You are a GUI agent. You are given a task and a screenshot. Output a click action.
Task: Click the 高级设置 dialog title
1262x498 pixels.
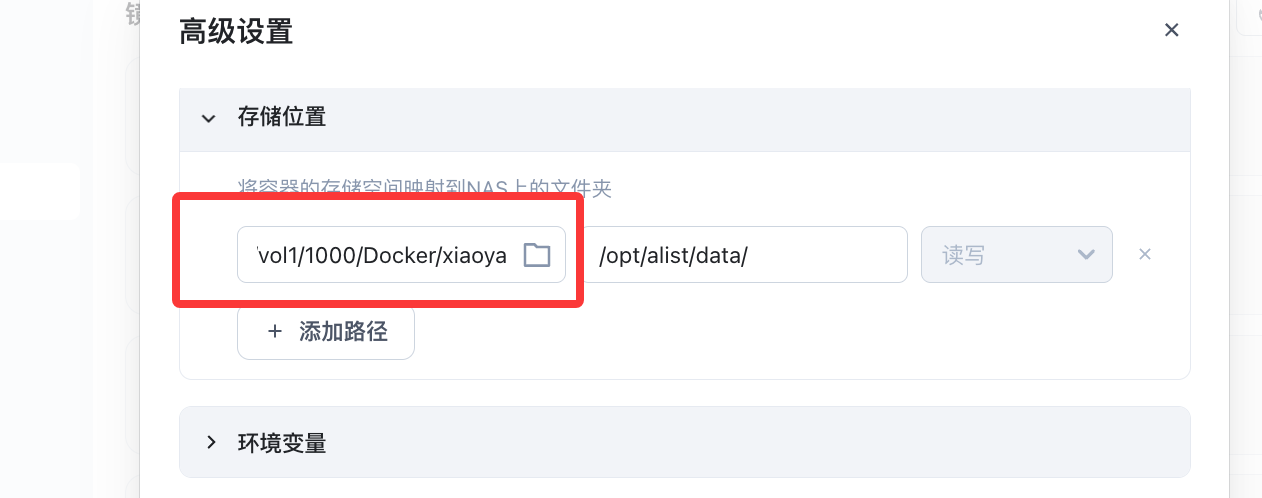coord(236,31)
